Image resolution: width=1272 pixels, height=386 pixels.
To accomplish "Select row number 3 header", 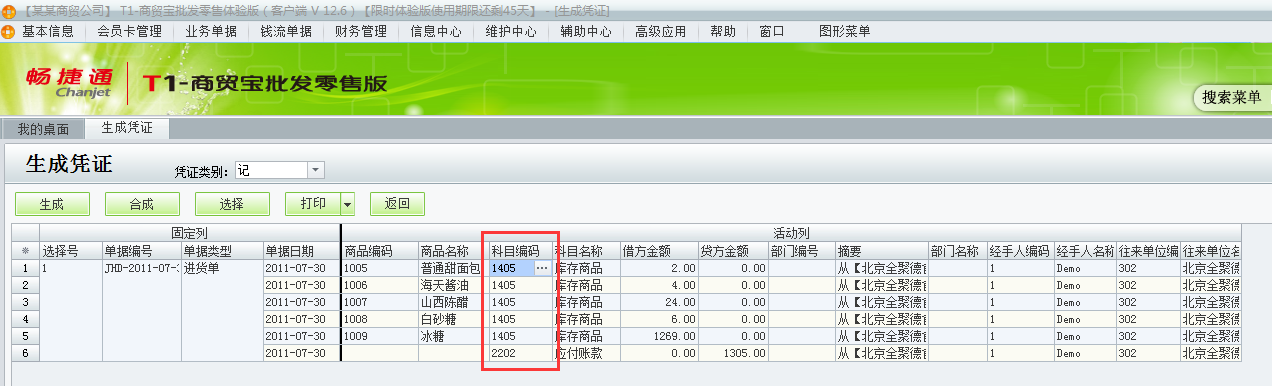I will [x=25, y=301].
